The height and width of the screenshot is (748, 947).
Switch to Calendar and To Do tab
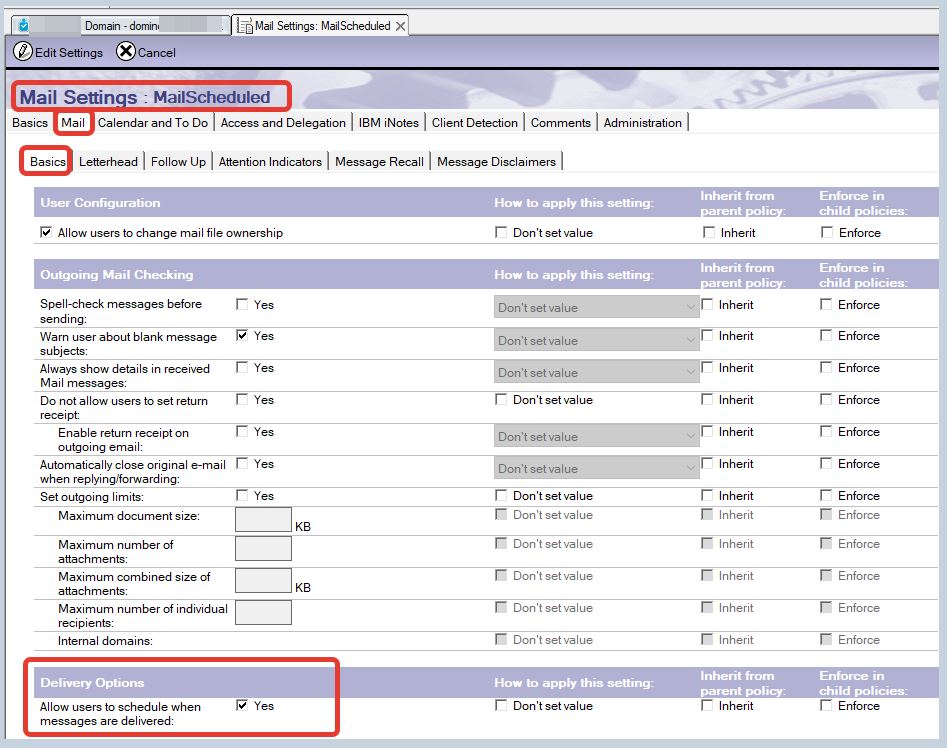pyautogui.click(x=153, y=123)
